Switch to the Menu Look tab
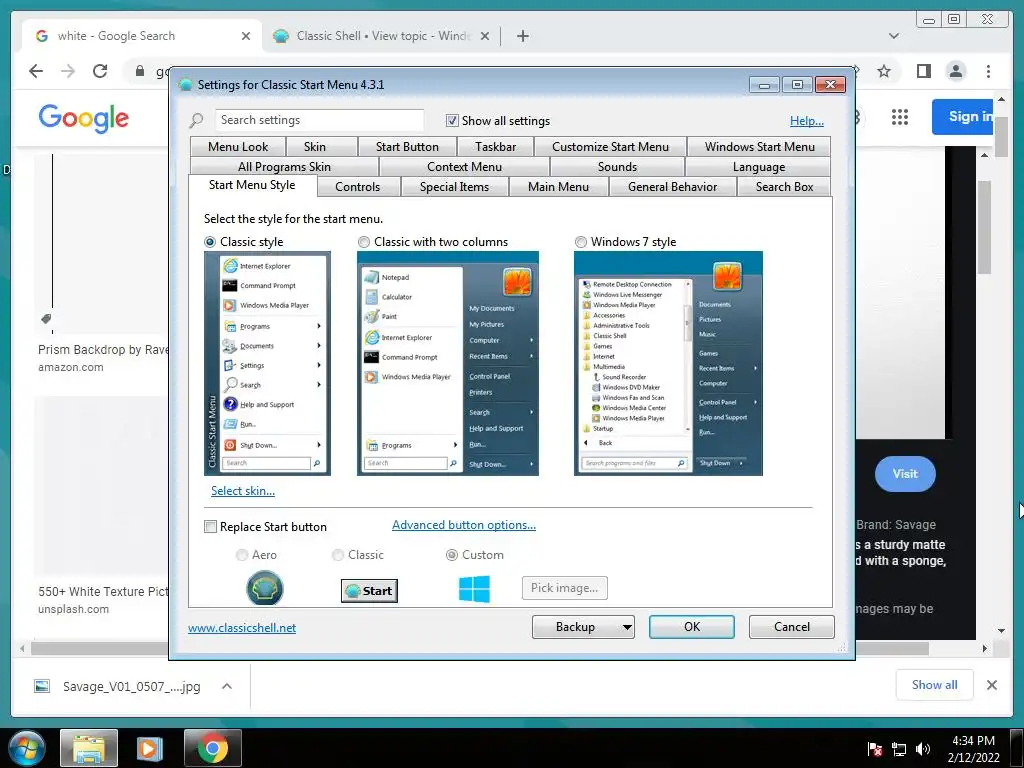The width and height of the screenshot is (1024, 768). point(238,147)
